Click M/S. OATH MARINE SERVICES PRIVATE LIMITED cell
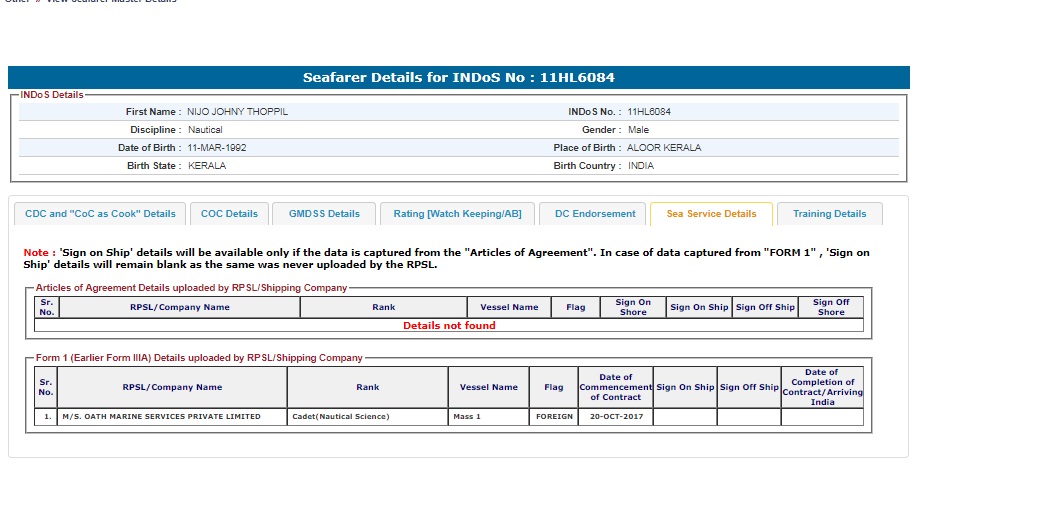This screenshot has height=514, width=1038. [161, 417]
